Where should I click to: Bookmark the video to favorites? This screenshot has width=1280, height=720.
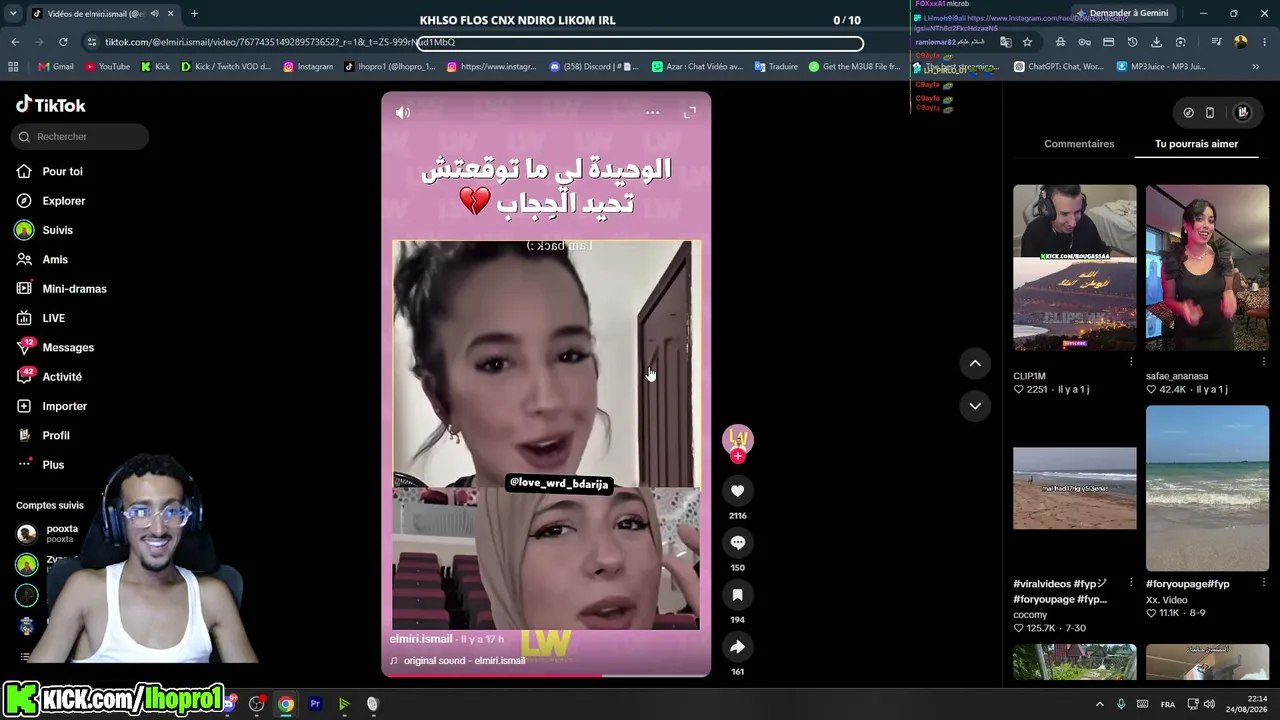(x=737, y=595)
